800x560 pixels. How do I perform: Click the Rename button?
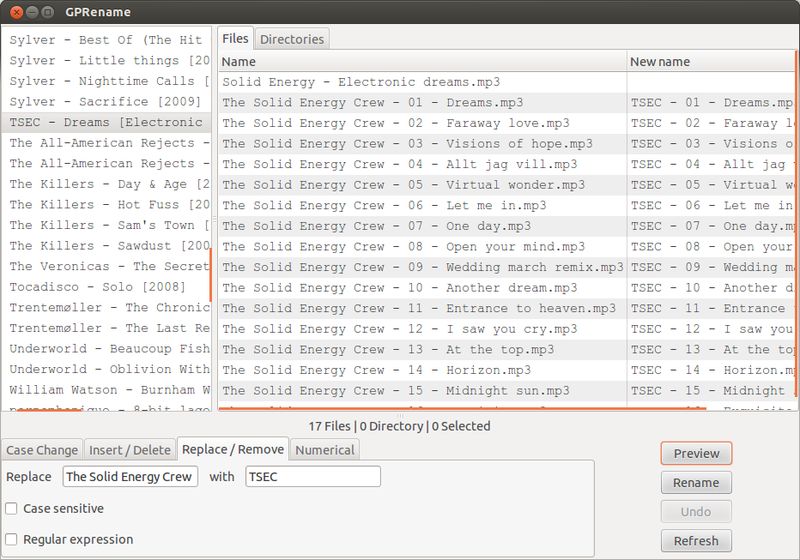(696, 482)
